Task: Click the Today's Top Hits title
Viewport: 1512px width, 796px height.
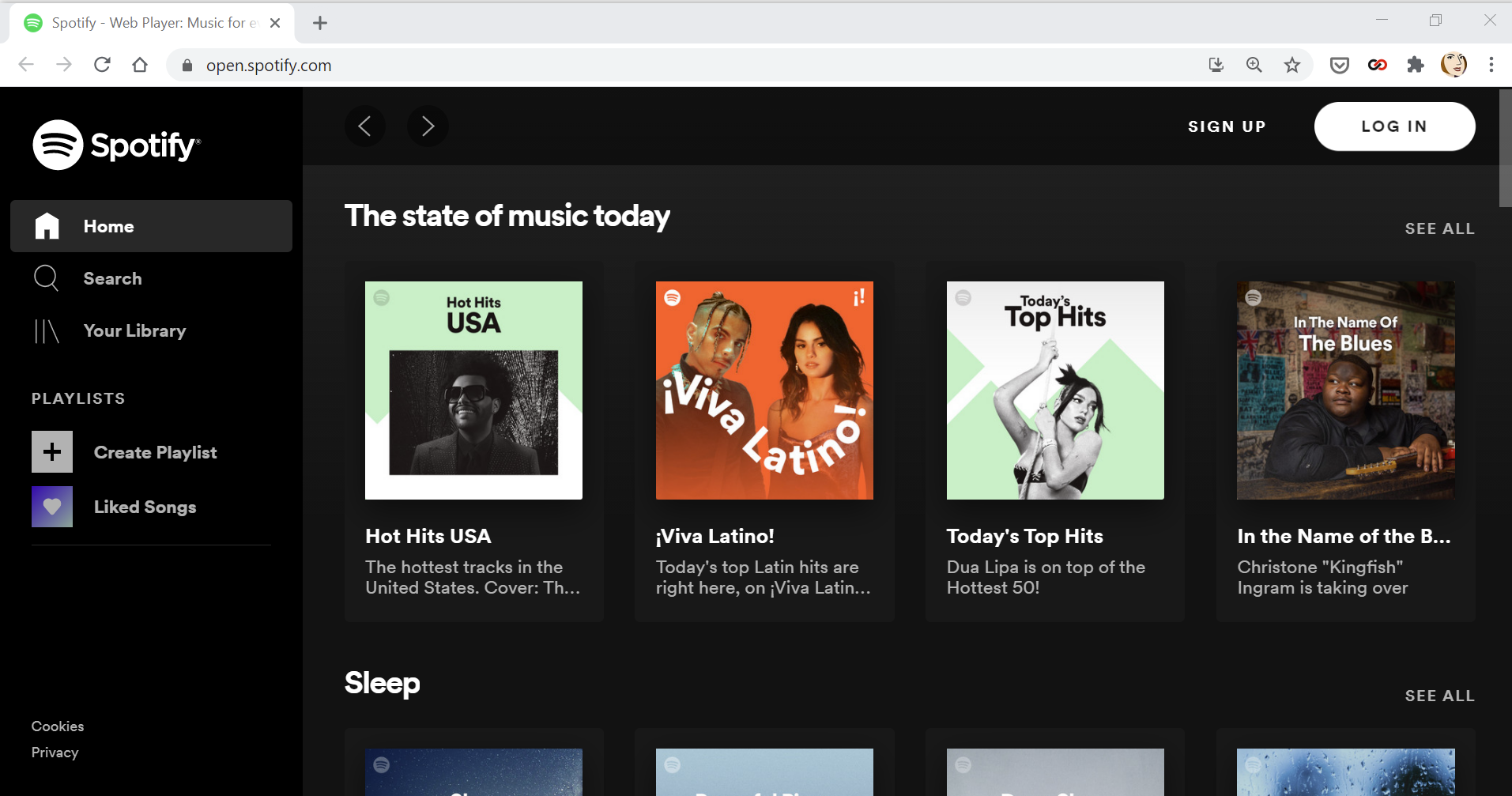Action: click(1024, 536)
